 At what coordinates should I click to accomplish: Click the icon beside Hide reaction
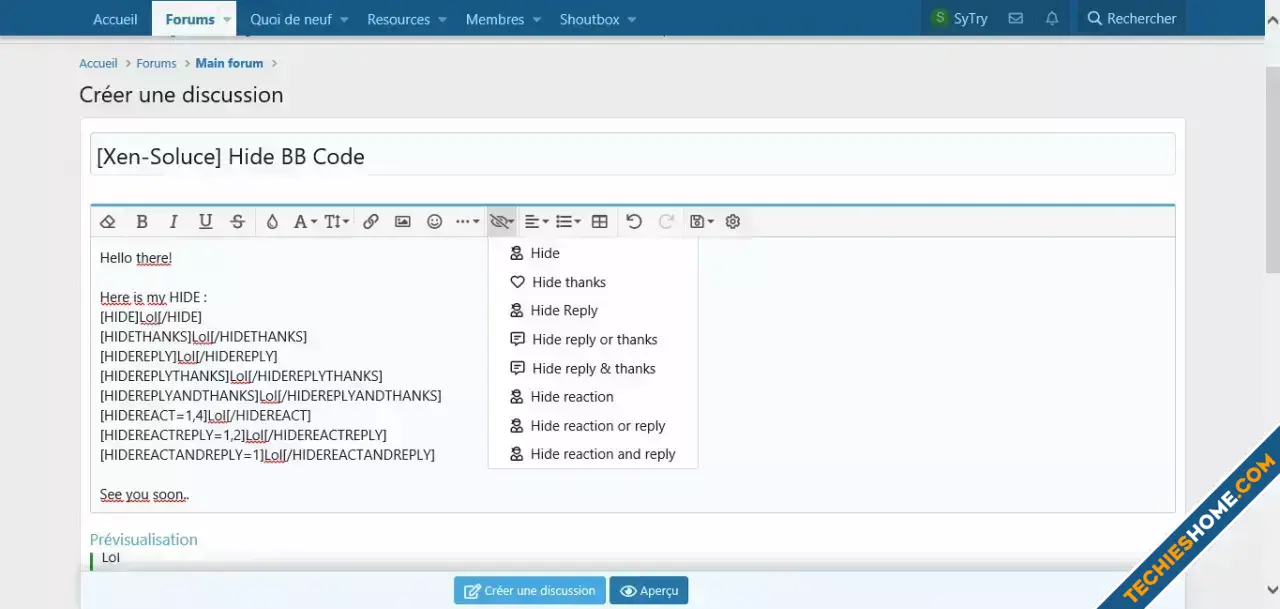coord(517,396)
